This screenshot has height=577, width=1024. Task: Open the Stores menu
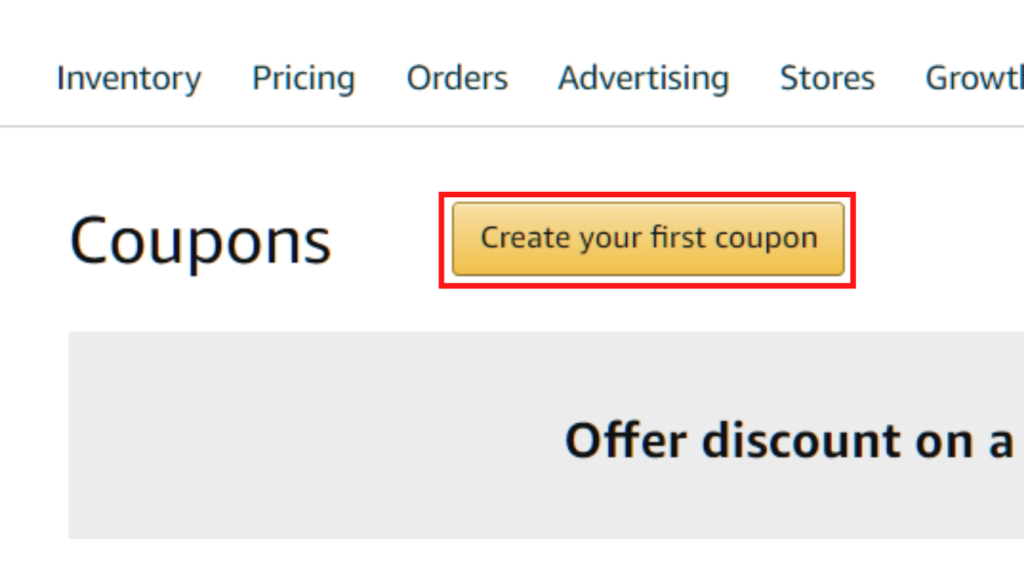(x=827, y=78)
